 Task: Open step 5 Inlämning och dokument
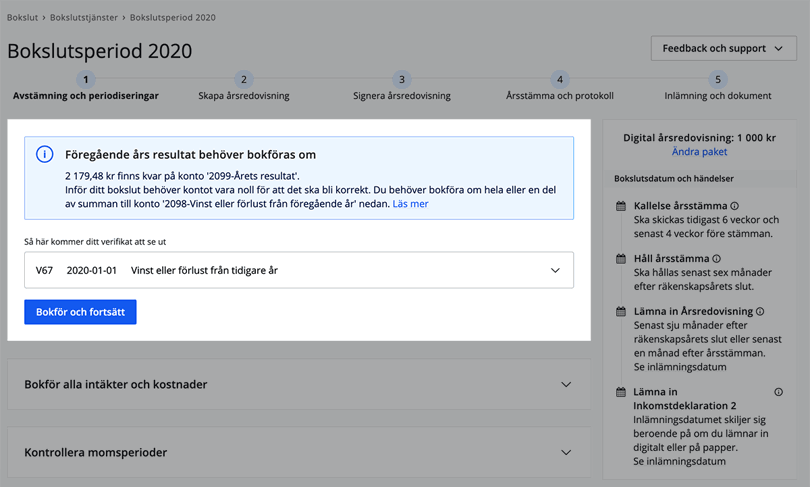click(x=717, y=80)
